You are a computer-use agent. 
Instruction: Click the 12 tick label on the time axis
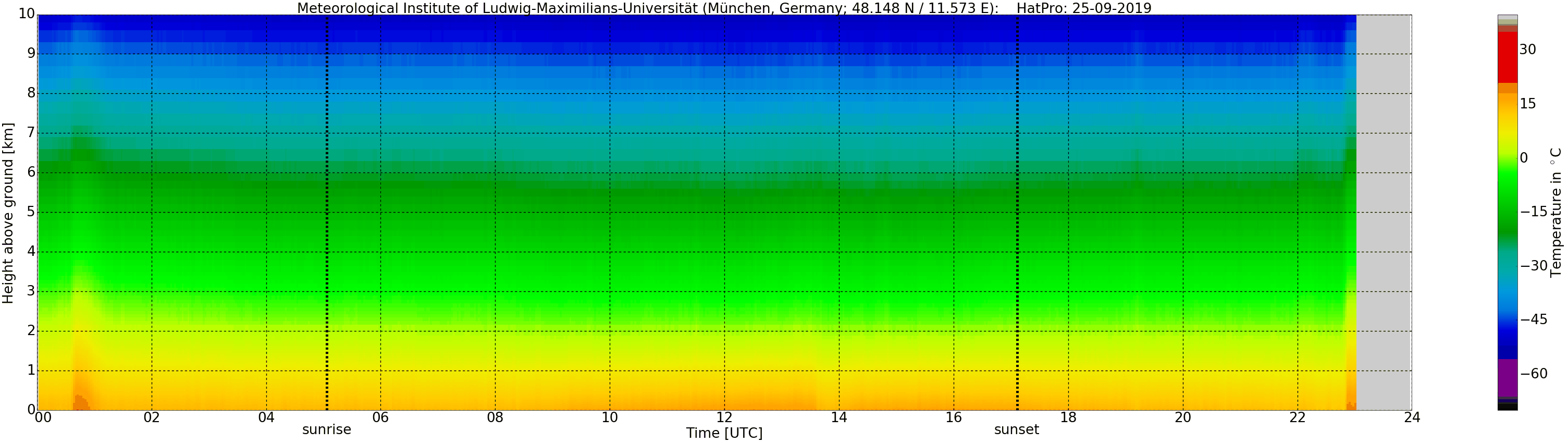724,417
